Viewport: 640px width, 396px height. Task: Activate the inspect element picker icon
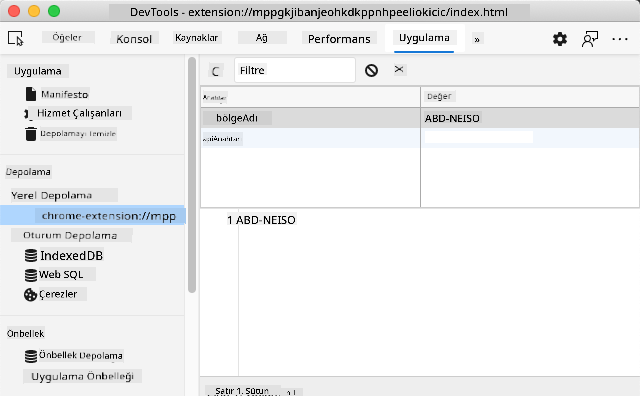click(x=16, y=38)
